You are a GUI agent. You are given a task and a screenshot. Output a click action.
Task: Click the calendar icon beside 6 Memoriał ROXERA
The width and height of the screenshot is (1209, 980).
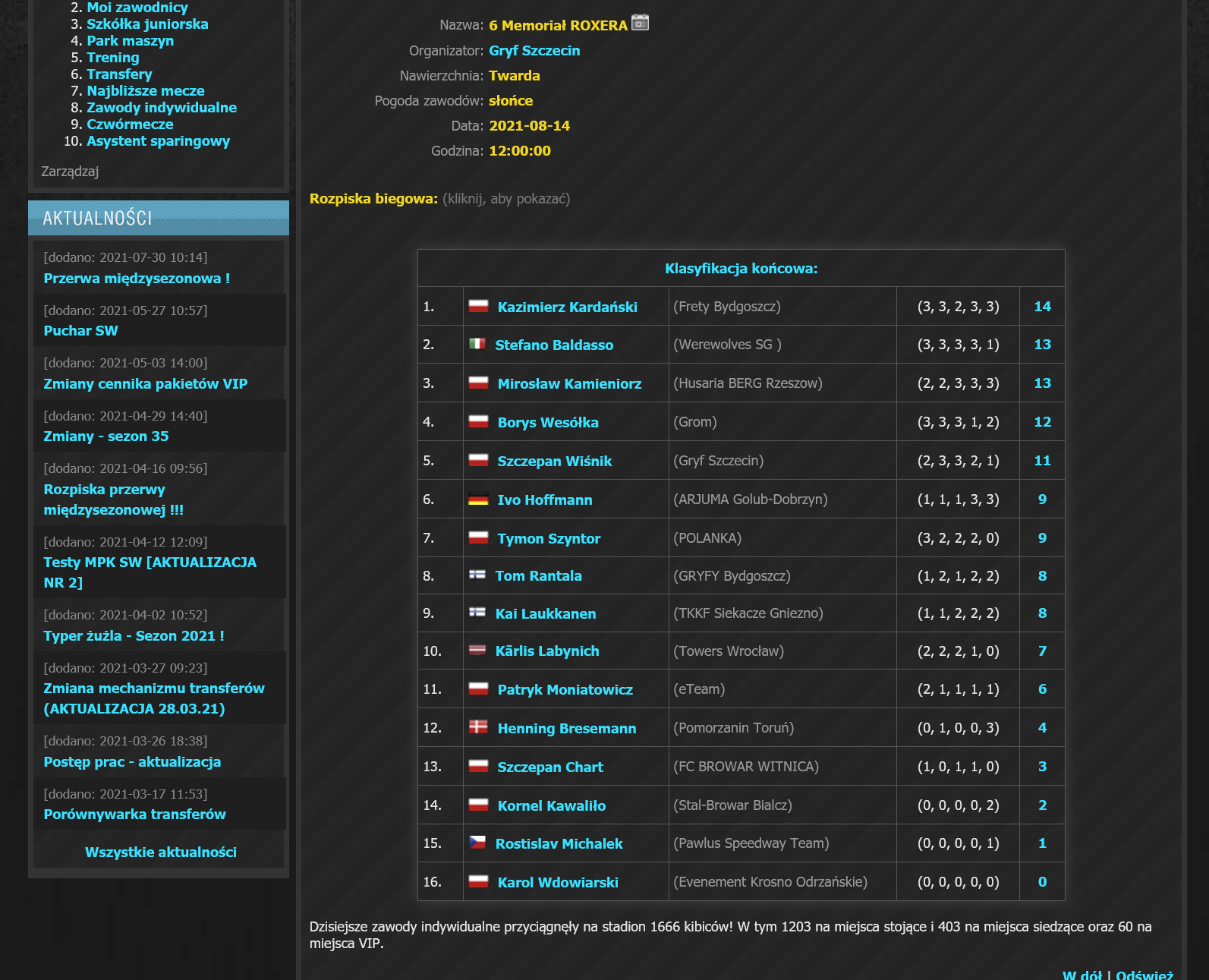tap(640, 23)
